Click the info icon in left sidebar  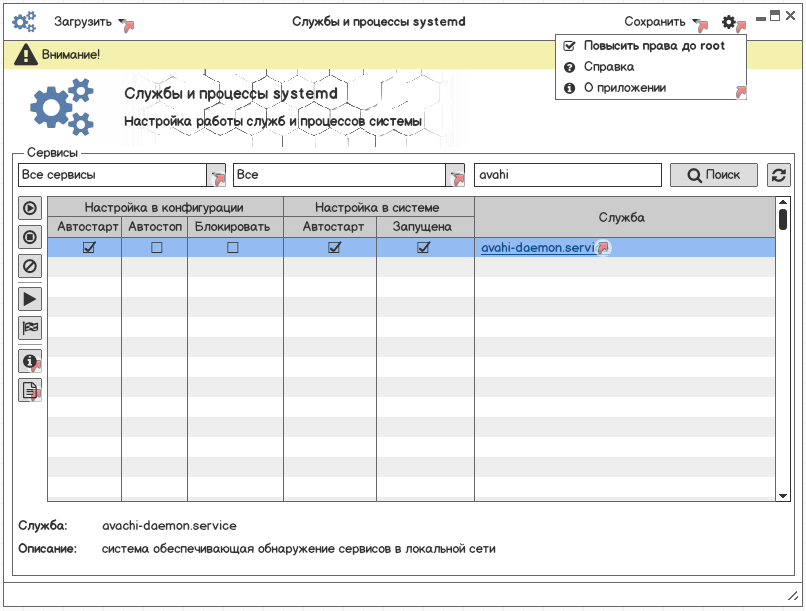pos(30,361)
